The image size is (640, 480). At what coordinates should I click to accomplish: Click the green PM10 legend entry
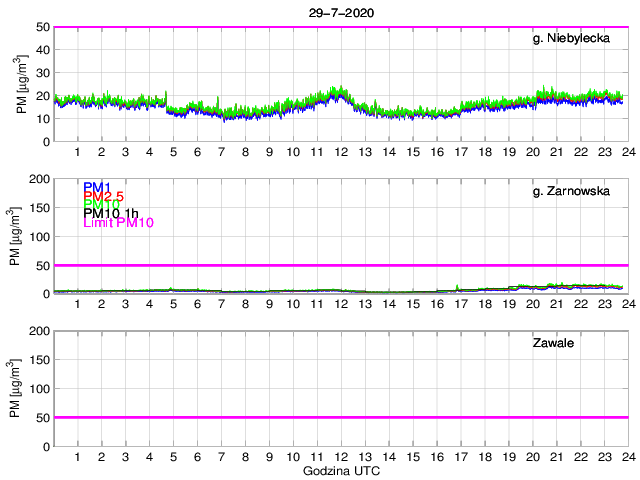coord(101,205)
